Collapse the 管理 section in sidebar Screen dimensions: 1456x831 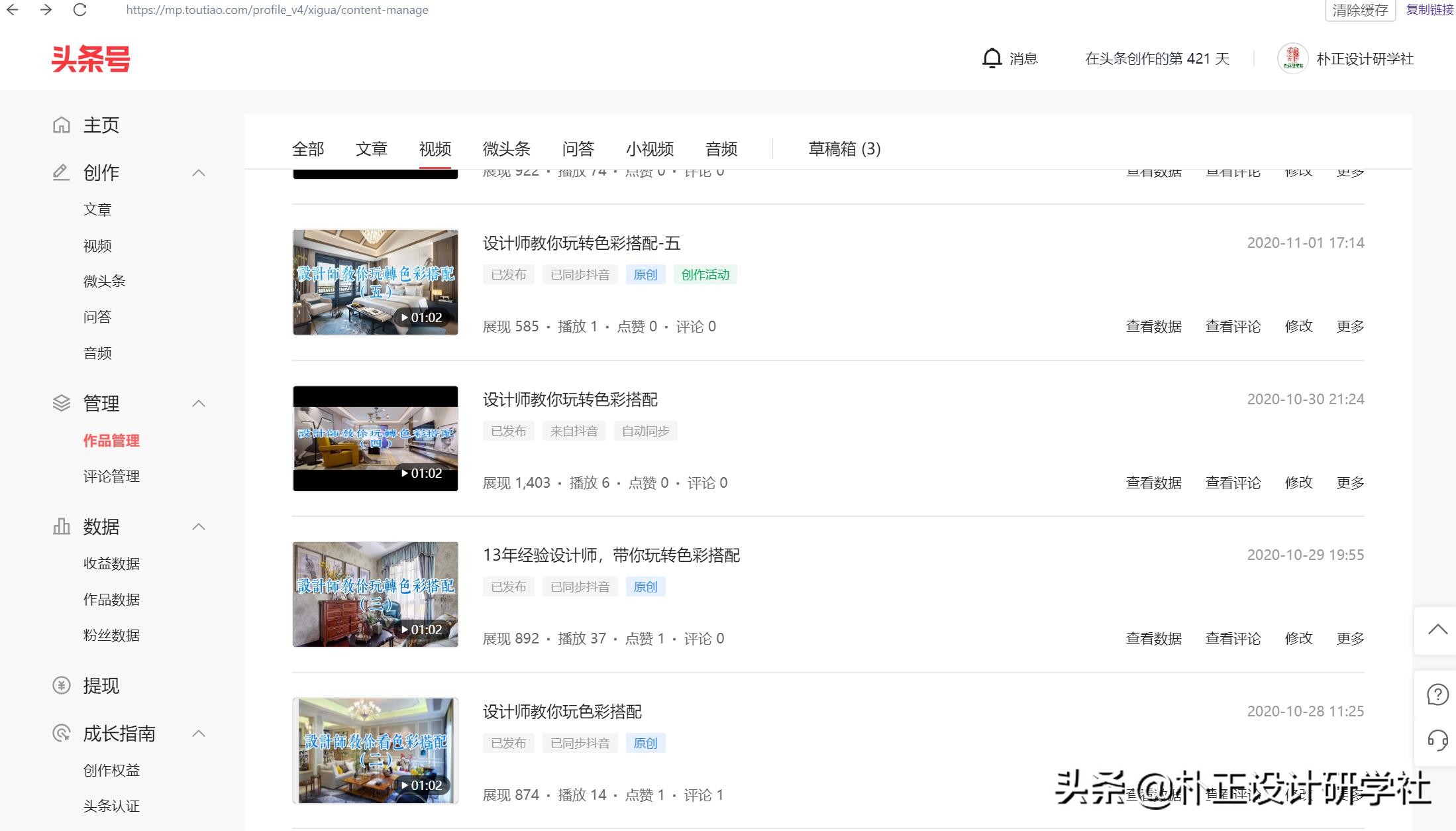(x=199, y=403)
